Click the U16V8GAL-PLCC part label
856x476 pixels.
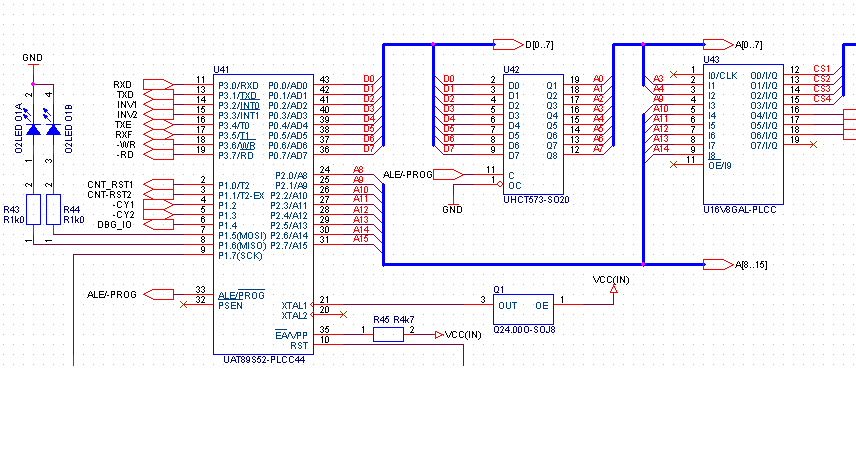(x=740, y=210)
